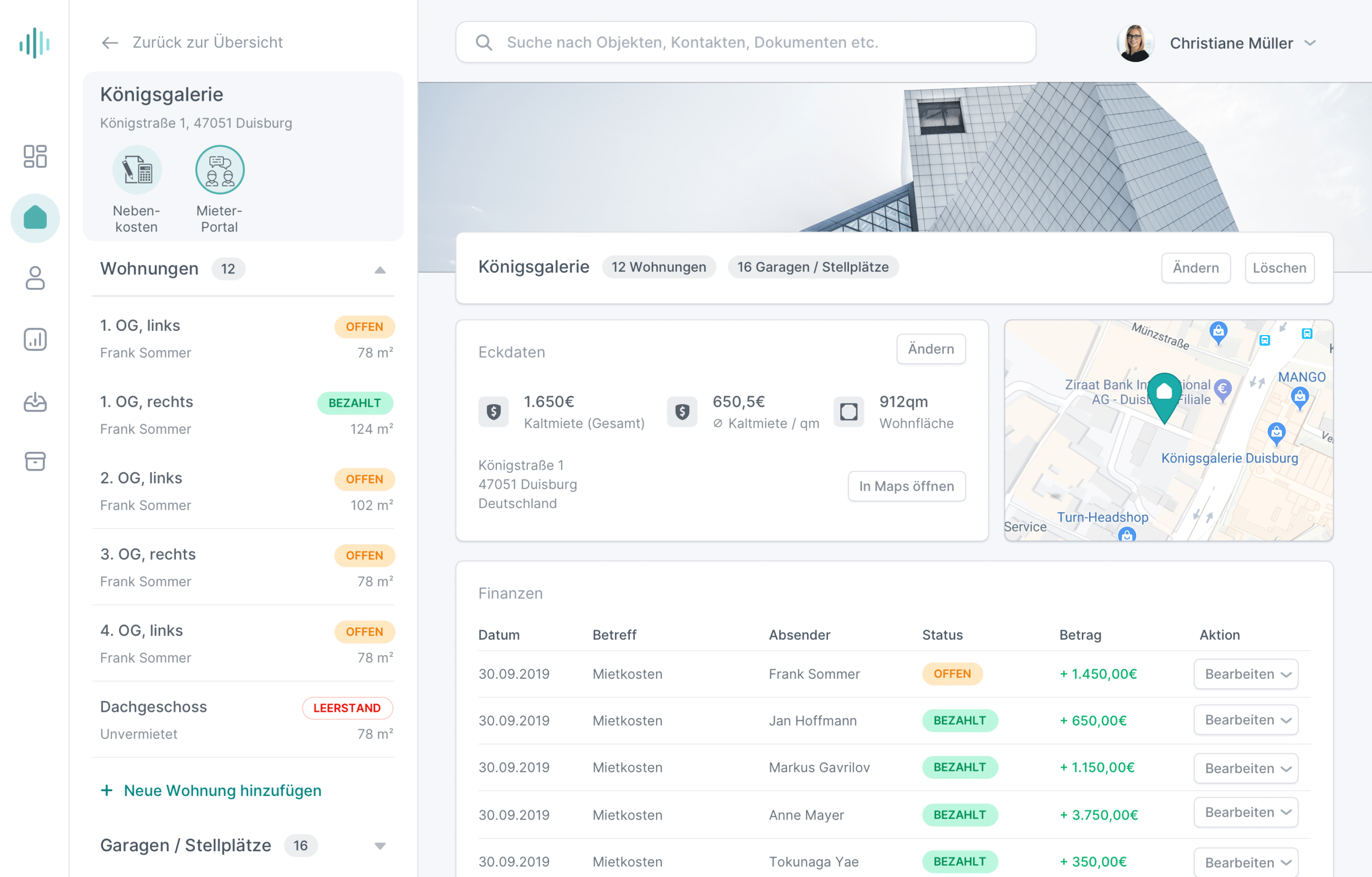Click the Kaltmiete (Gesamt) shield icon
The width and height of the screenshot is (1372, 877).
[494, 412]
